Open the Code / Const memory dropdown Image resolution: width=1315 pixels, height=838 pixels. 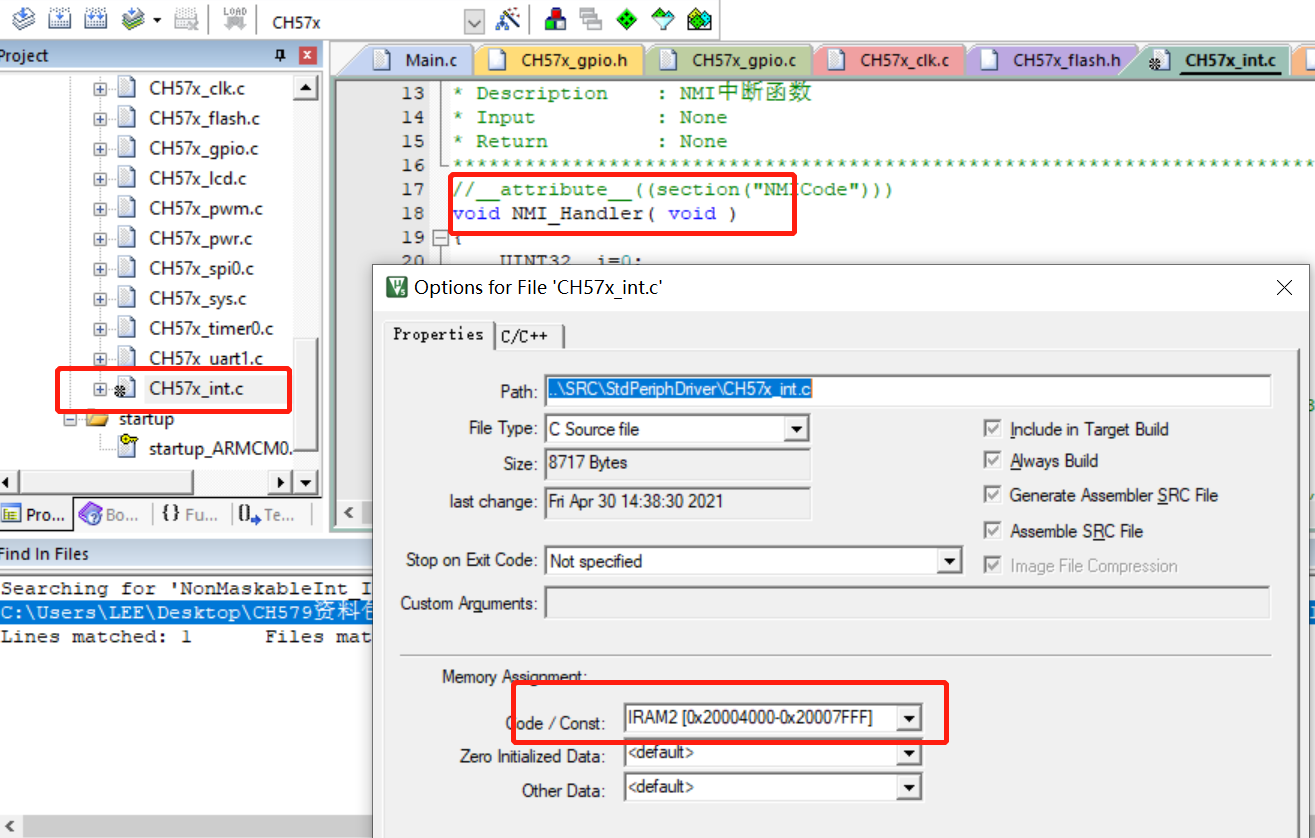coord(908,718)
